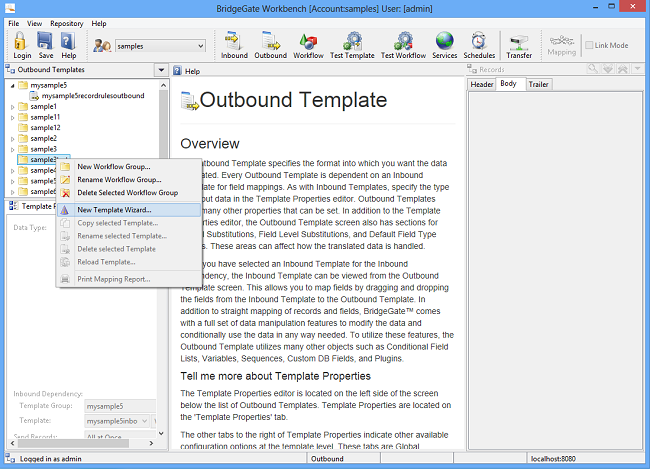Expand the sample11 tree node
Image resolution: width=650 pixels, height=469 pixels.
click(x=12, y=117)
